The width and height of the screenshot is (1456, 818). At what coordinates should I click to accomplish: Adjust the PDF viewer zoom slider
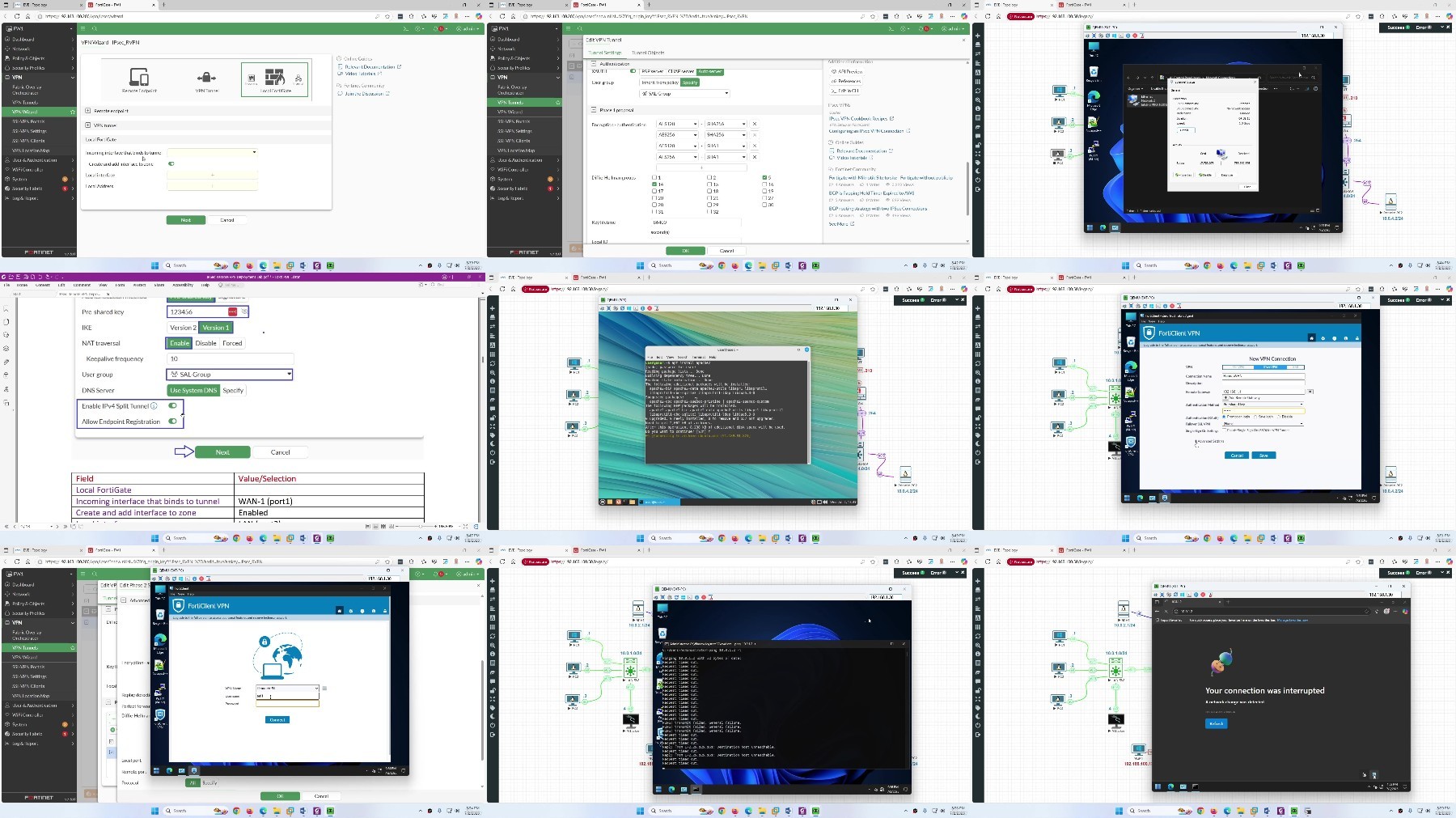420,526
